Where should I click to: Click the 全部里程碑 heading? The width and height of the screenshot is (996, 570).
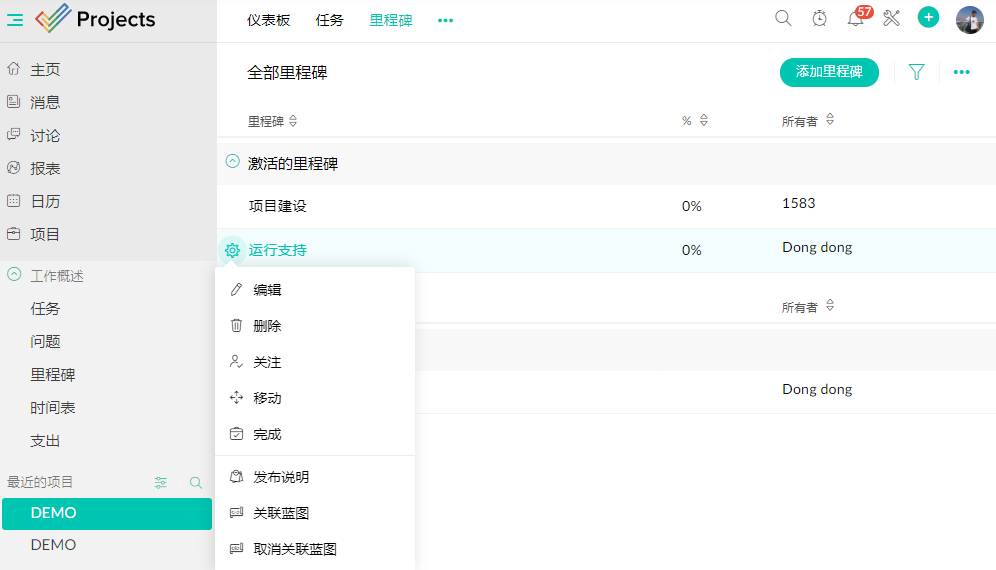coord(287,72)
